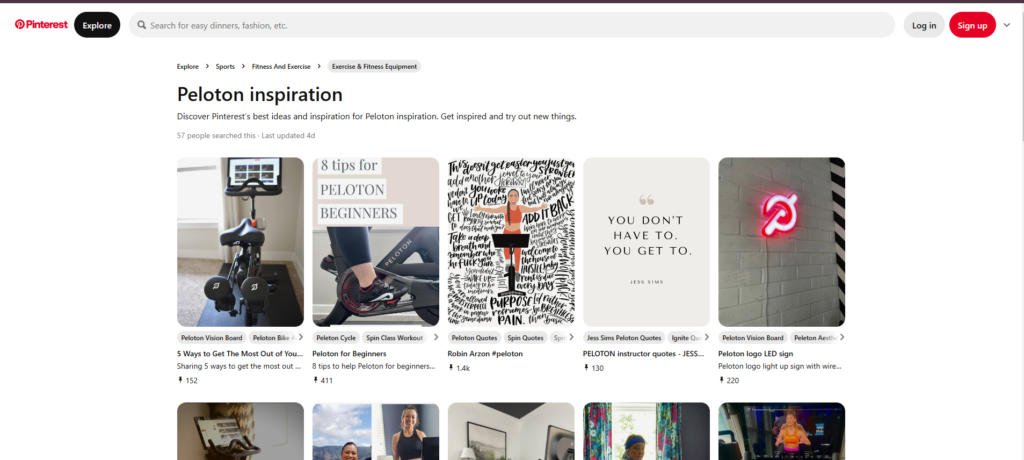Open the Robin Arzon lettering illustration pin

pos(511,242)
